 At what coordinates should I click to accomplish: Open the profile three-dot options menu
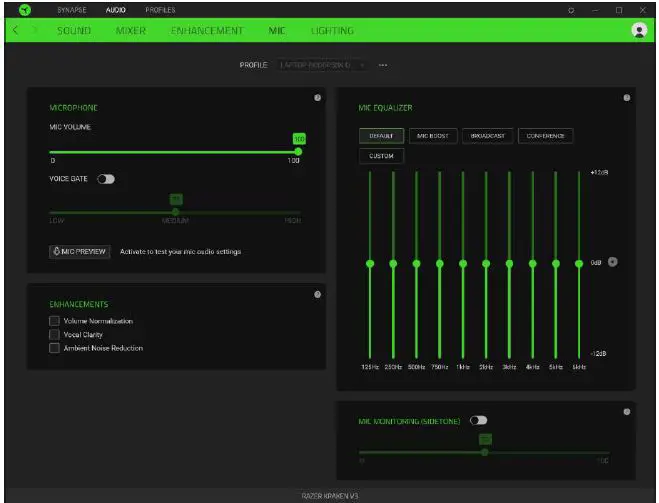coord(383,65)
